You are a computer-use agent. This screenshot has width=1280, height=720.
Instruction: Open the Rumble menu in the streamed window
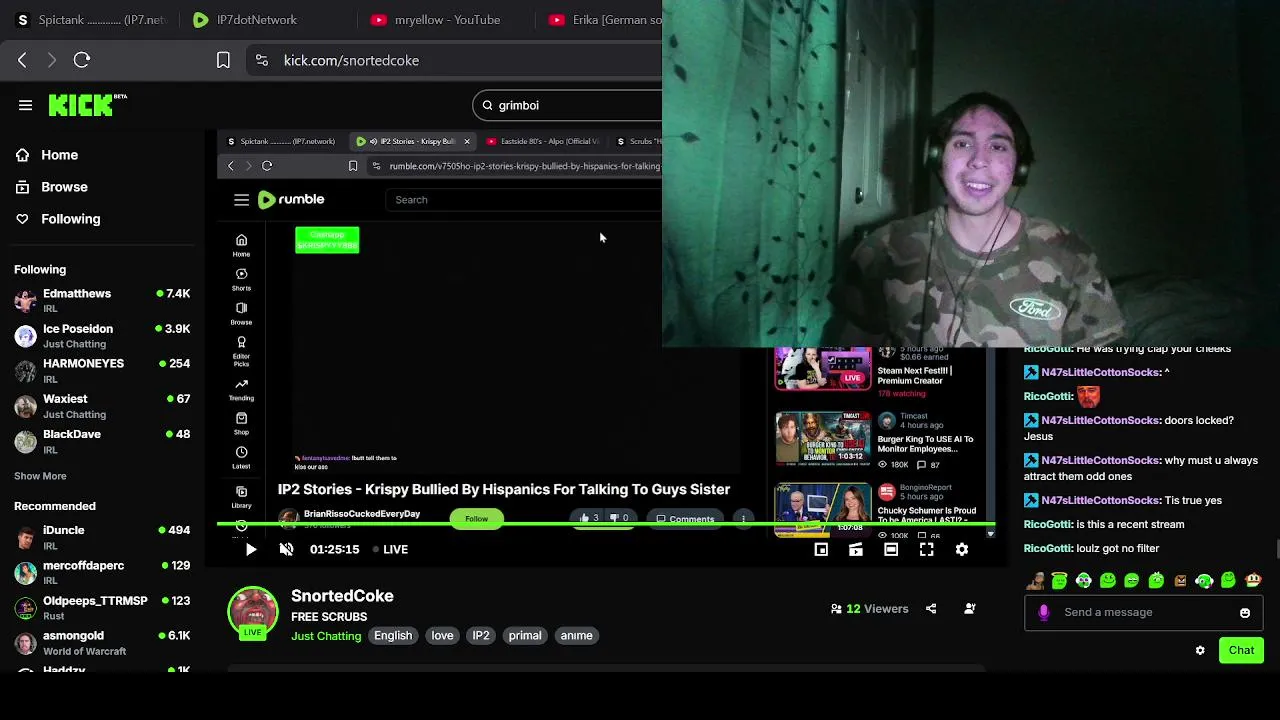coord(241,200)
